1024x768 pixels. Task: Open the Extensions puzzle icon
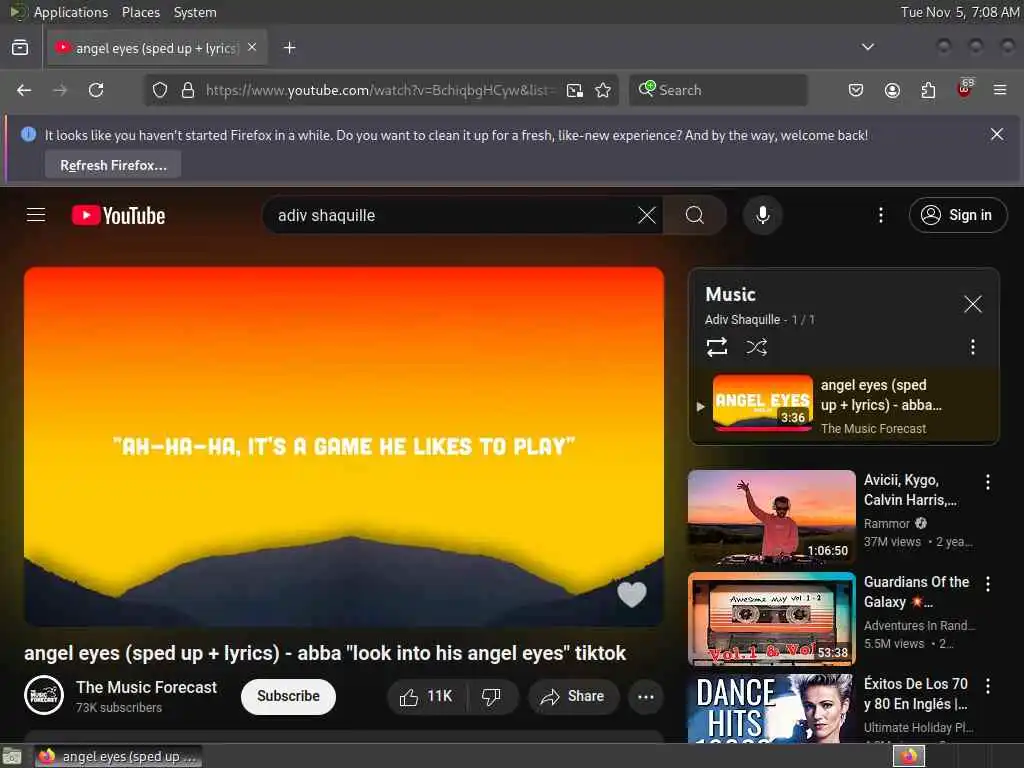(928, 90)
